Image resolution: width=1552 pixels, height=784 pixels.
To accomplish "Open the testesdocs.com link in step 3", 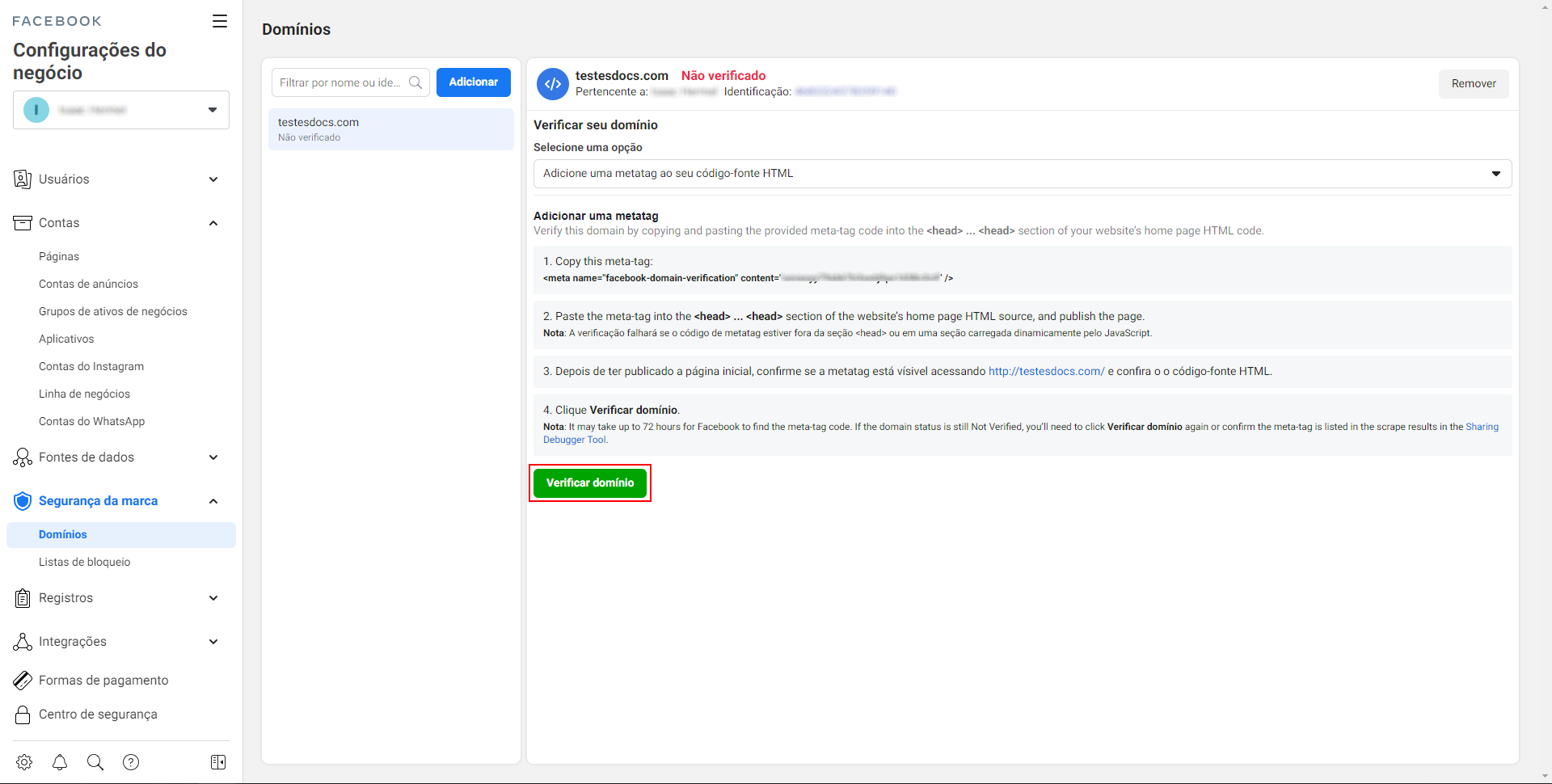I will pyautogui.click(x=1046, y=371).
